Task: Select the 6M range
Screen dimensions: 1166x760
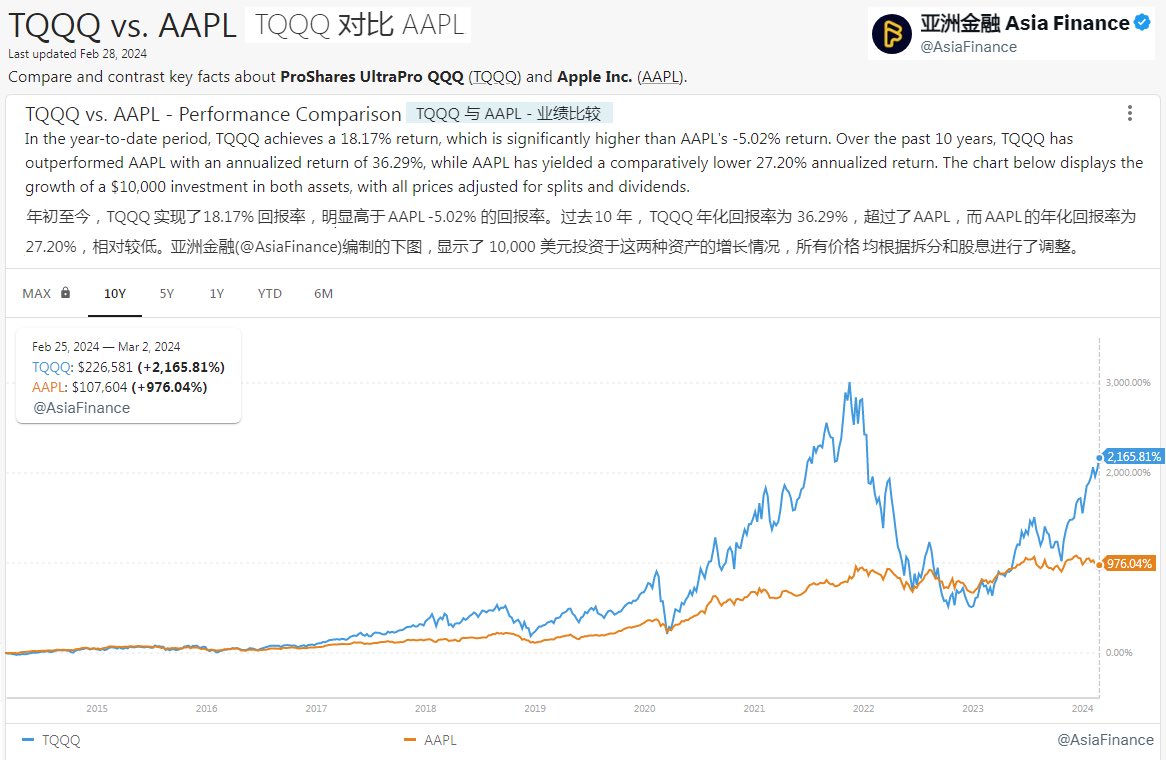Action: pos(322,293)
